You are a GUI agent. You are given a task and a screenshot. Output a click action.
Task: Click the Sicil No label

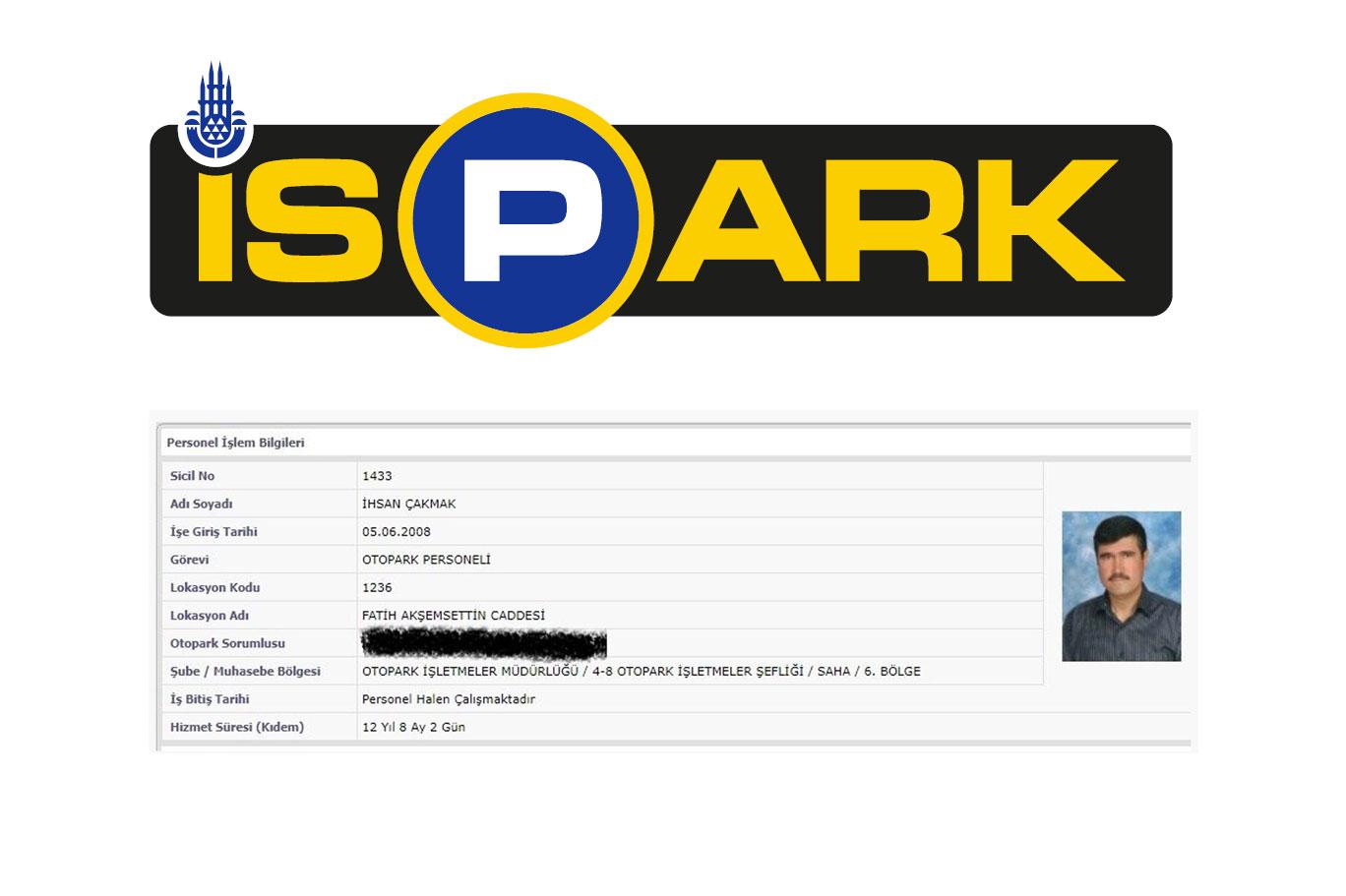pos(192,476)
